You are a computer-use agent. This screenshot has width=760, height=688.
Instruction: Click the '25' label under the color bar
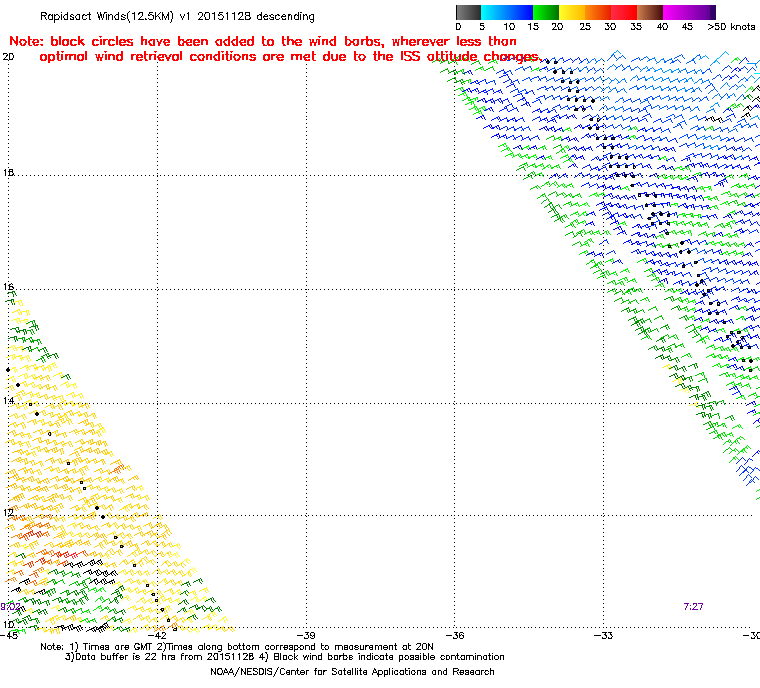(585, 27)
